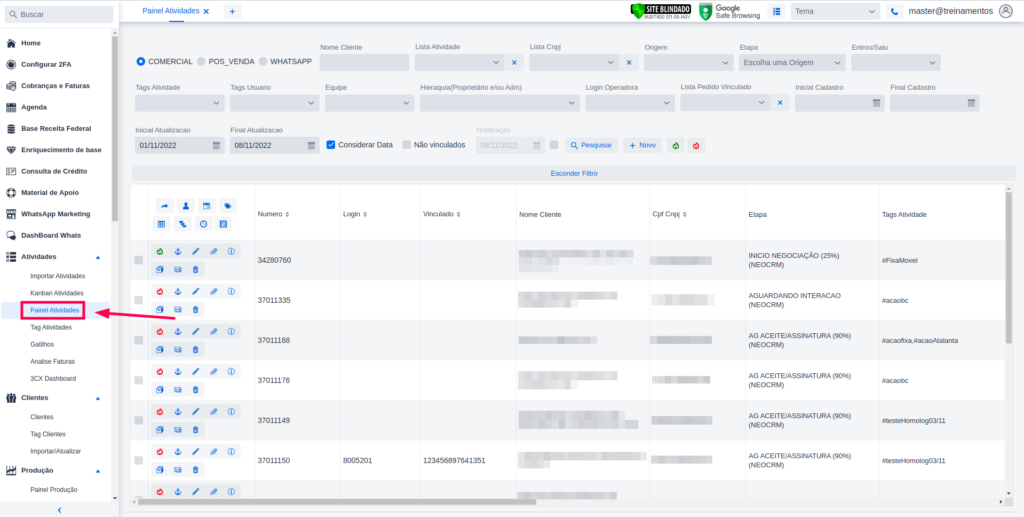The height and width of the screenshot is (517, 1024).
Task: Select the POS_VENDA radio option
Action: coord(202,62)
